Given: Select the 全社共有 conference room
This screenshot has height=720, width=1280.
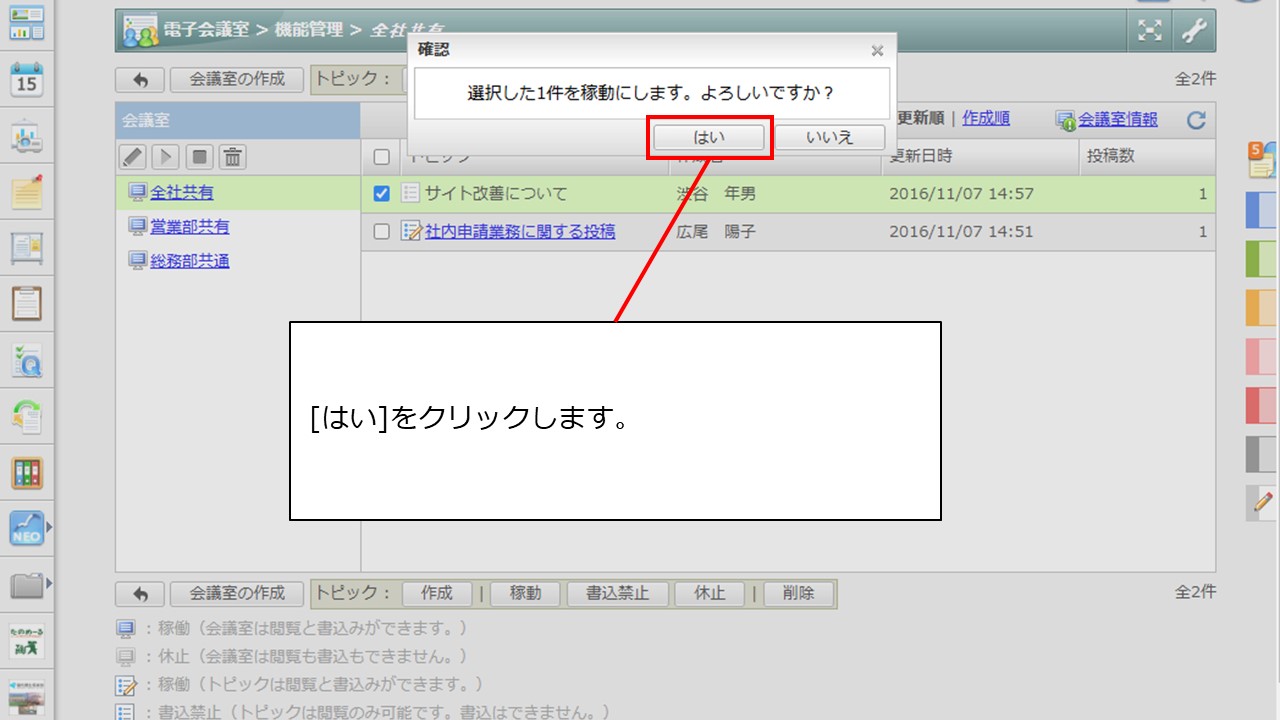Looking at the screenshot, I should (182, 193).
